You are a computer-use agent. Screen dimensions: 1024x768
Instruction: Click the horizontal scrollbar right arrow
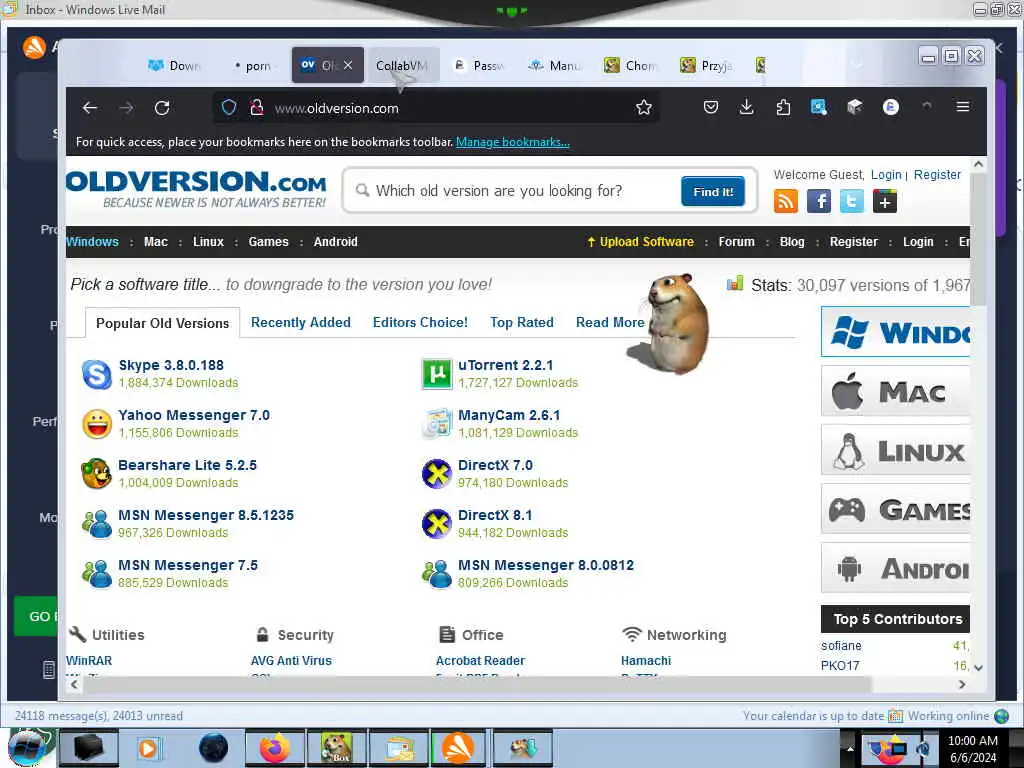[x=962, y=684]
